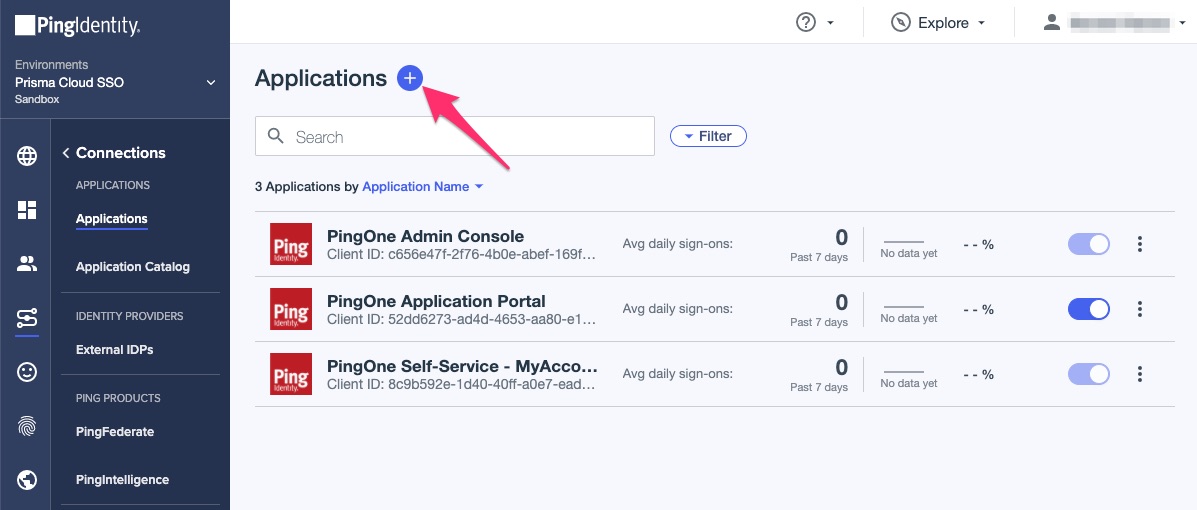Select the connections icon in sidebar
Viewport: 1197px width, 510px height.
(x=27, y=318)
